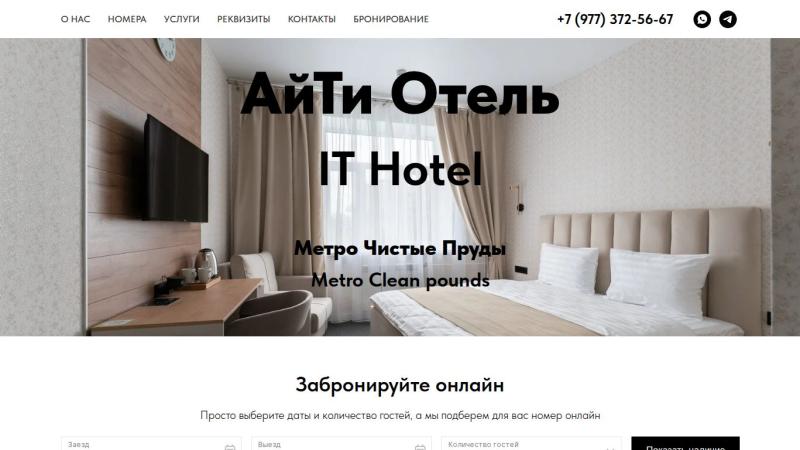Viewport: 800px width, 450px height.
Task: Call phone number +7 (977) 372-56-67
Action: tap(615, 19)
